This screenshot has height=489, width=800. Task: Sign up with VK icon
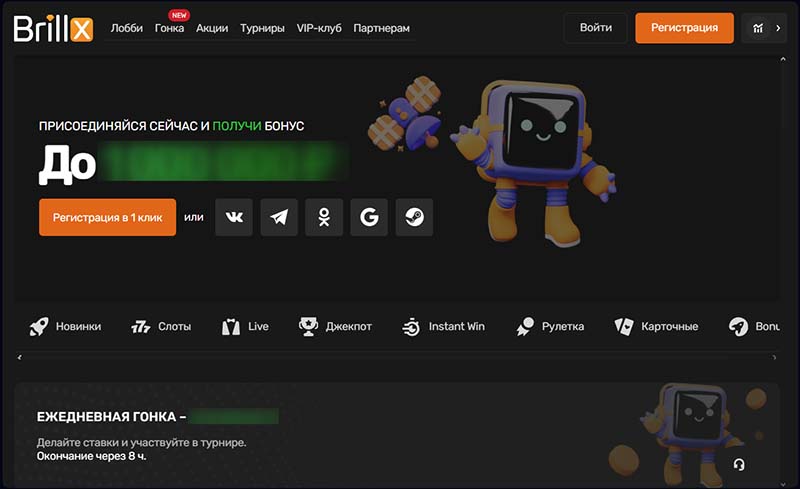tap(234, 217)
